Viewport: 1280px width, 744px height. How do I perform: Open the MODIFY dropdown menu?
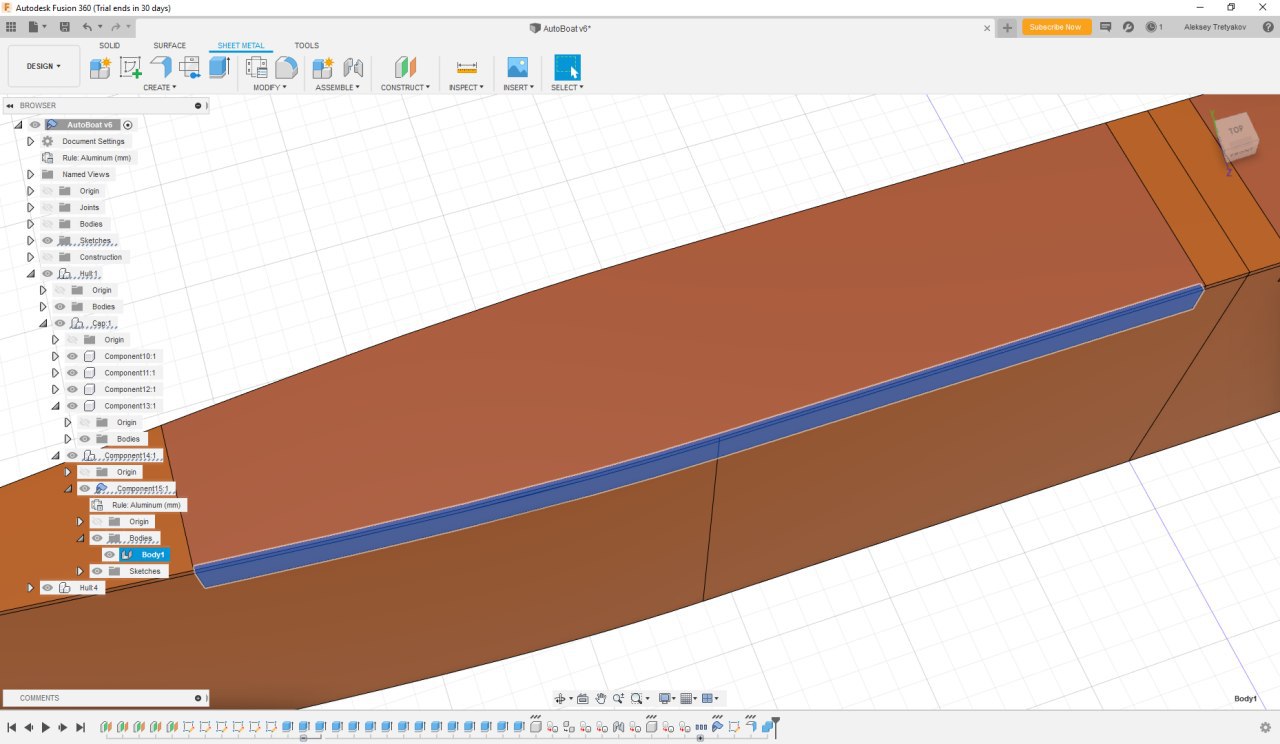tap(270, 87)
